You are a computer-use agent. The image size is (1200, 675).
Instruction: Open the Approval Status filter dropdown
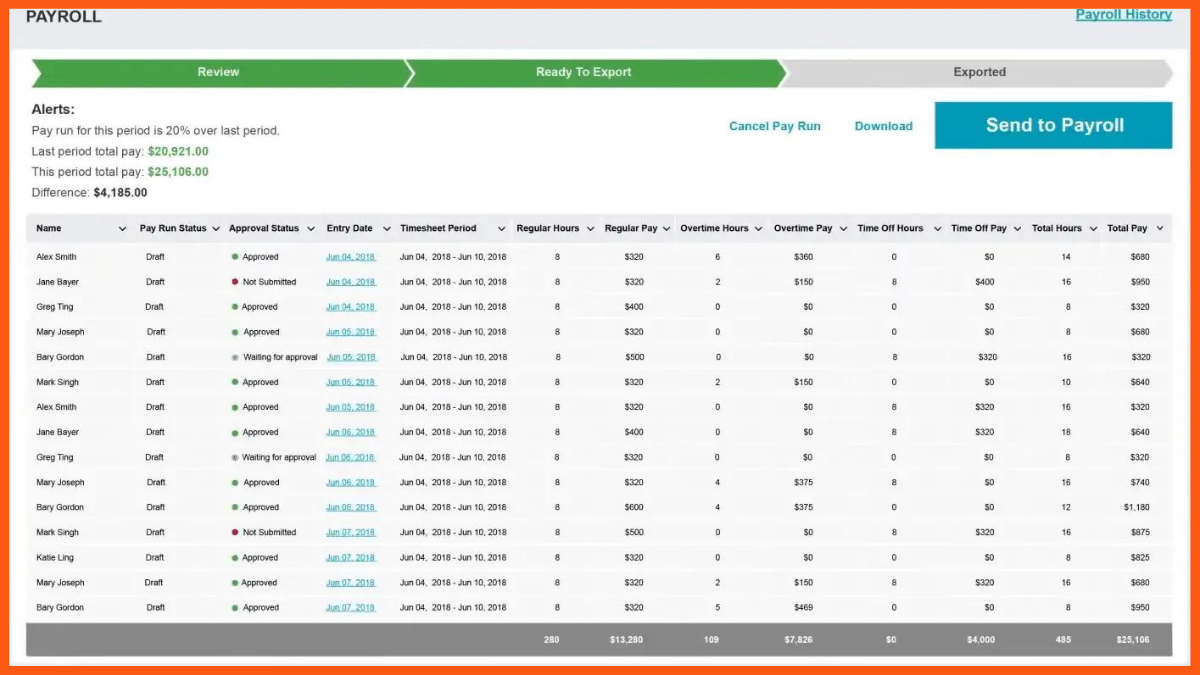[311, 229]
